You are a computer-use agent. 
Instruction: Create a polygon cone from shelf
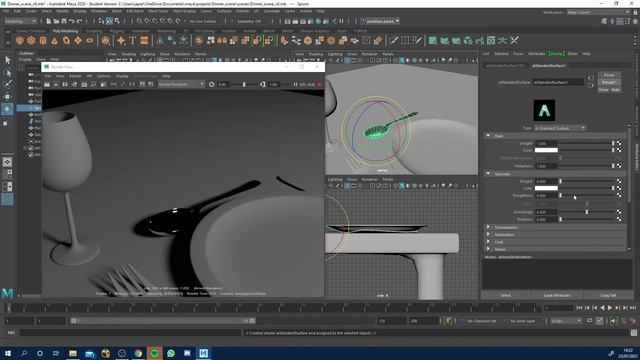[54, 40]
